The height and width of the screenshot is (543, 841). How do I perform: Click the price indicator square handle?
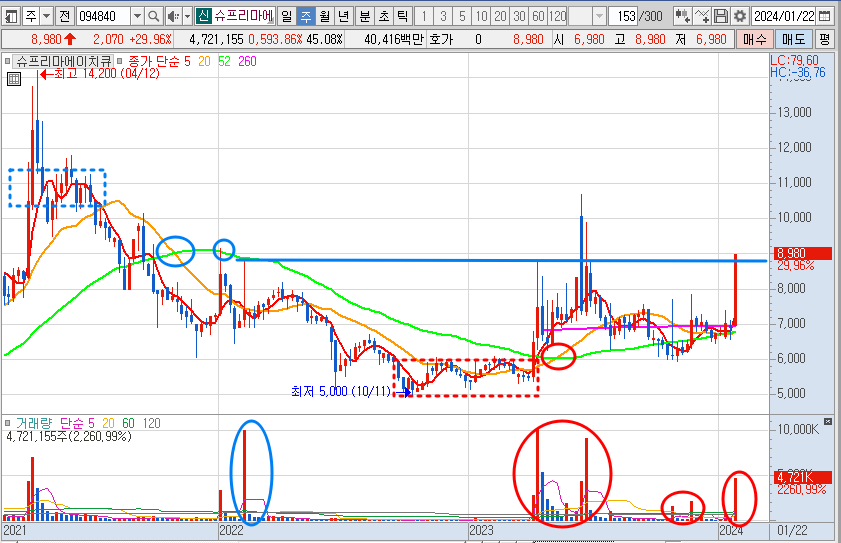point(8,62)
